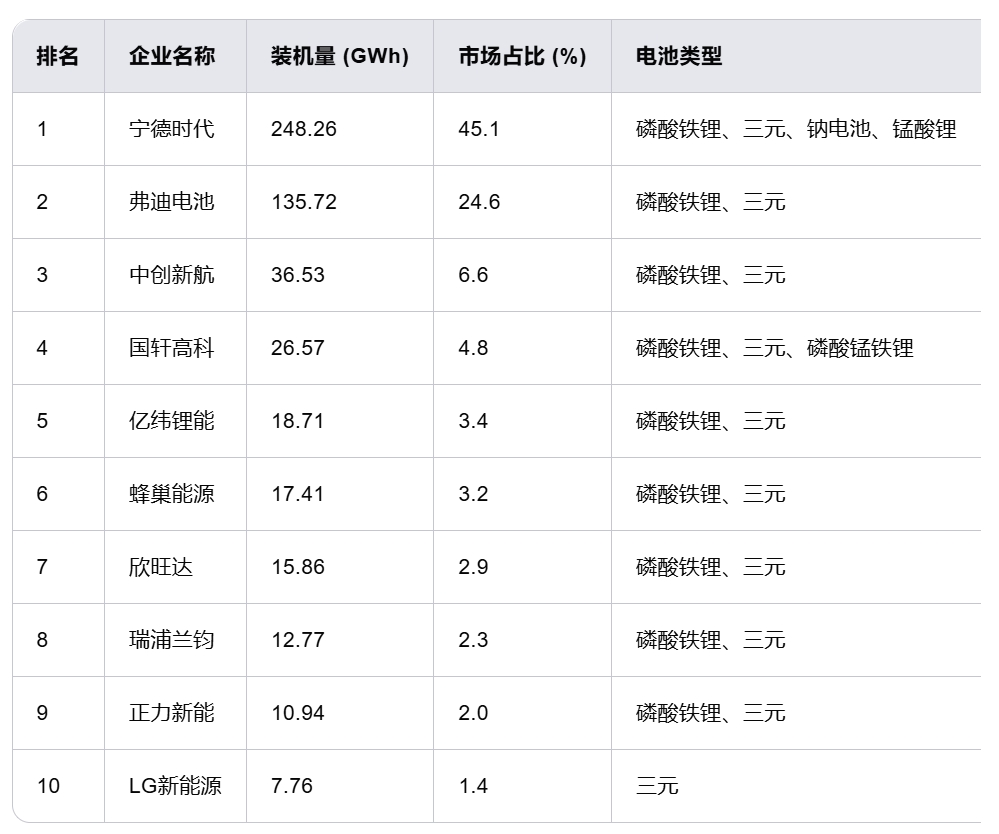Click the 企业名称 column header

coord(171,56)
